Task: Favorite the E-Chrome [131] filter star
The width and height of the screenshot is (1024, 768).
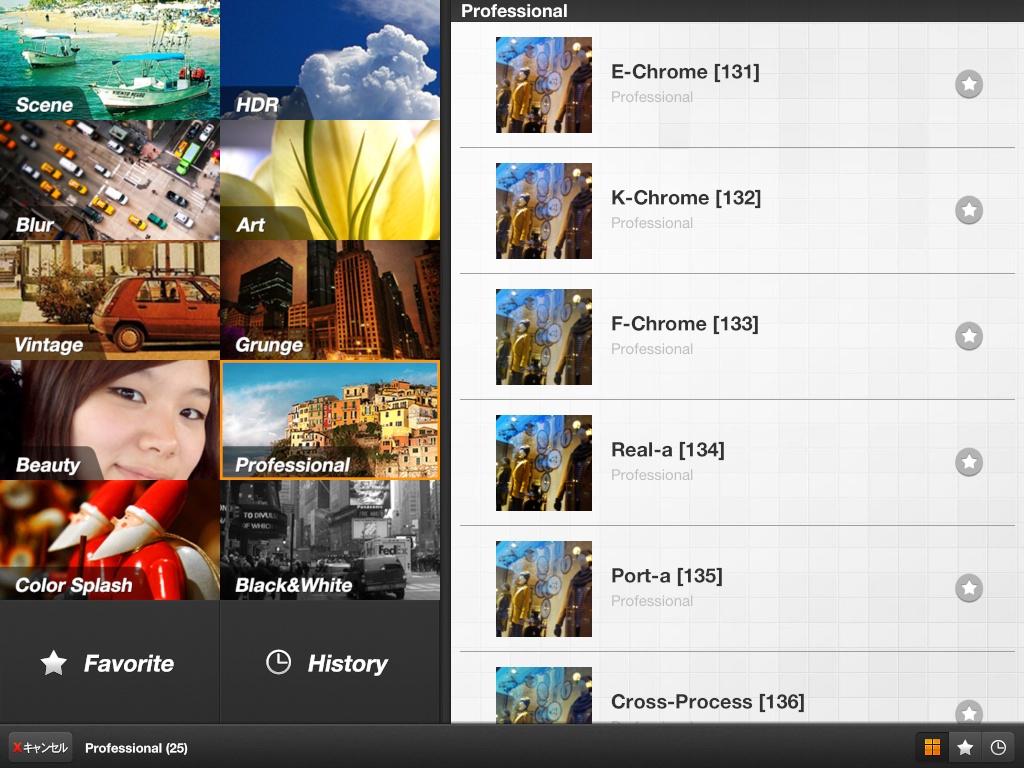Action: (x=968, y=84)
